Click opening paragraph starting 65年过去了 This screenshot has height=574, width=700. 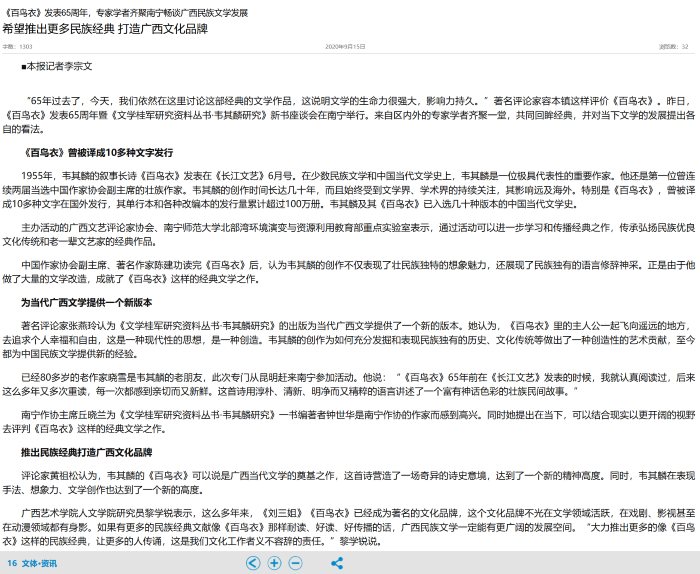349,115
